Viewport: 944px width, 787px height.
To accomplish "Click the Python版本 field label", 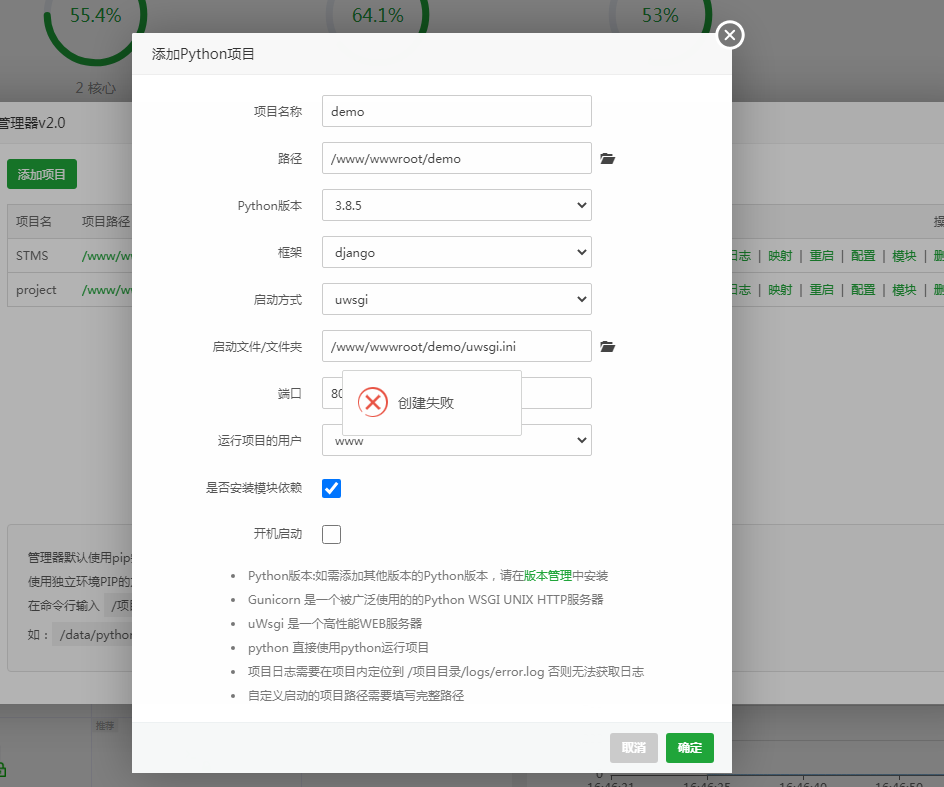I will pos(270,206).
